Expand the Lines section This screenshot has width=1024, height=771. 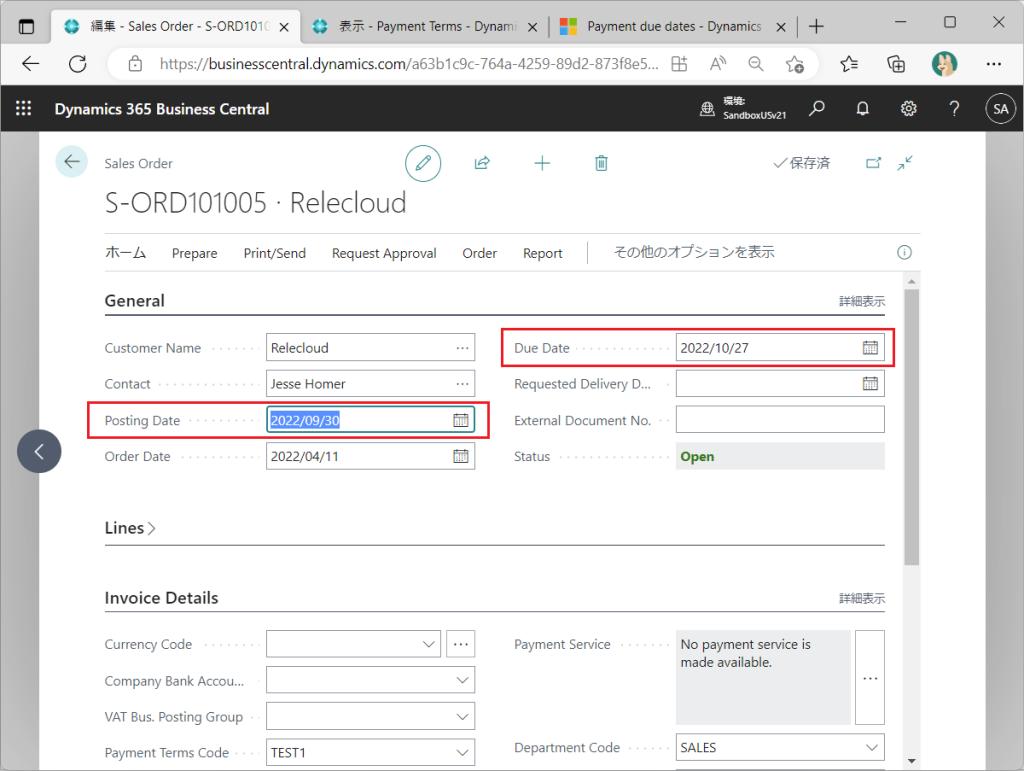coord(130,528)
